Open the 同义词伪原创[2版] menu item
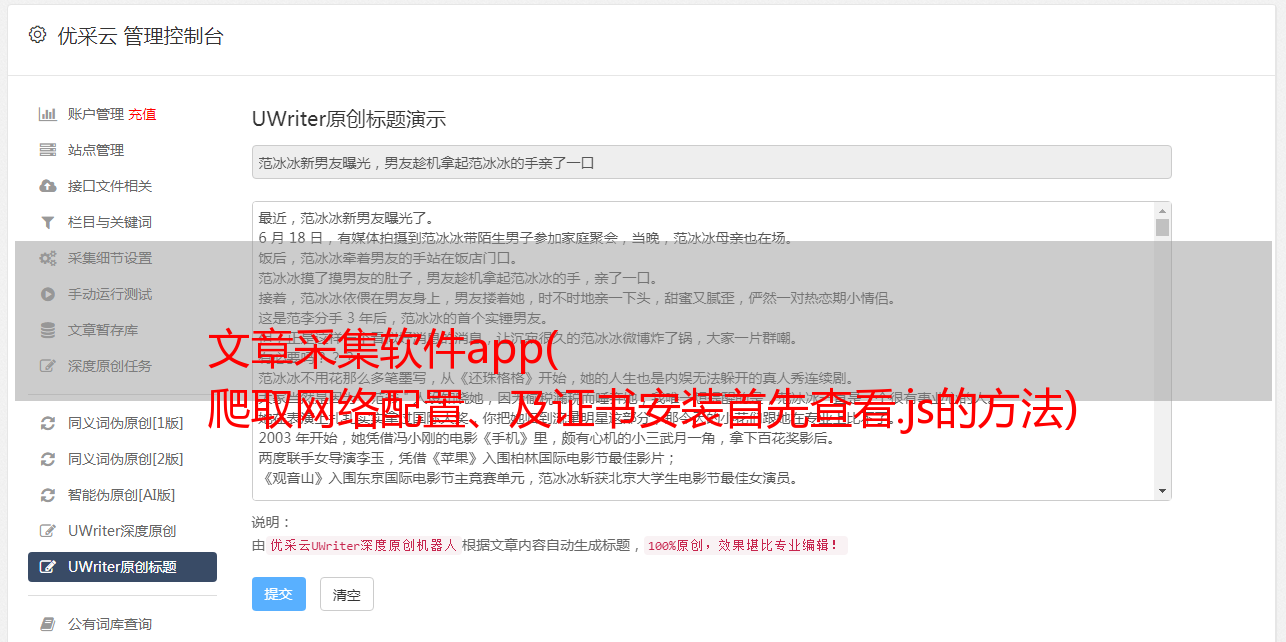 click(122, 459)
